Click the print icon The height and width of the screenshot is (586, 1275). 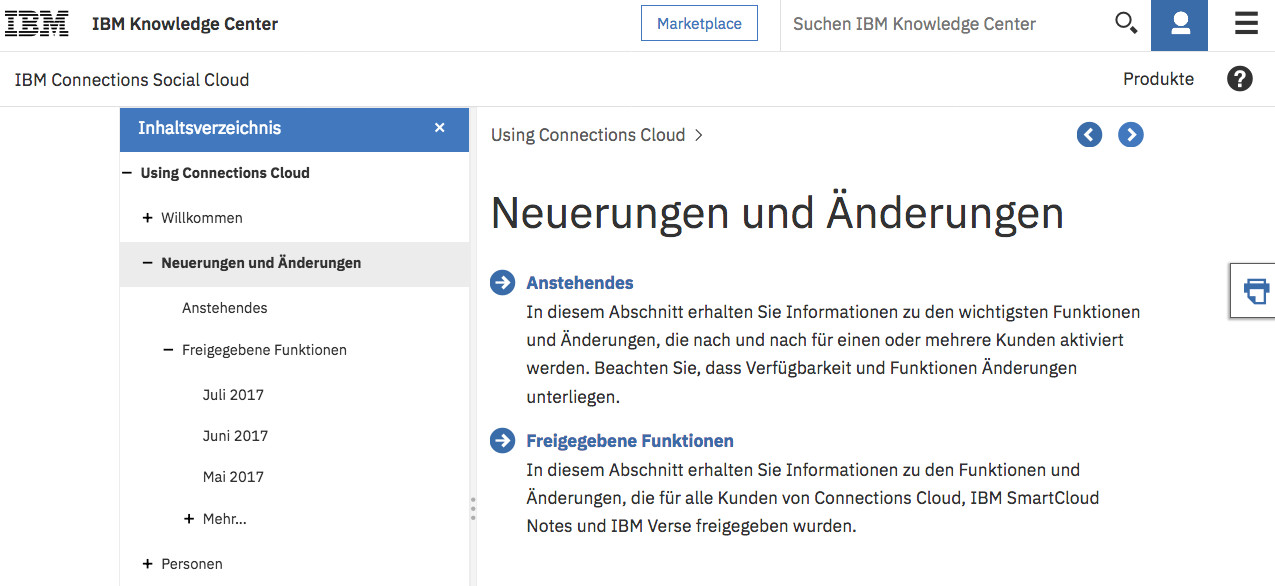pyautogui.click(x=1255, y=291)
